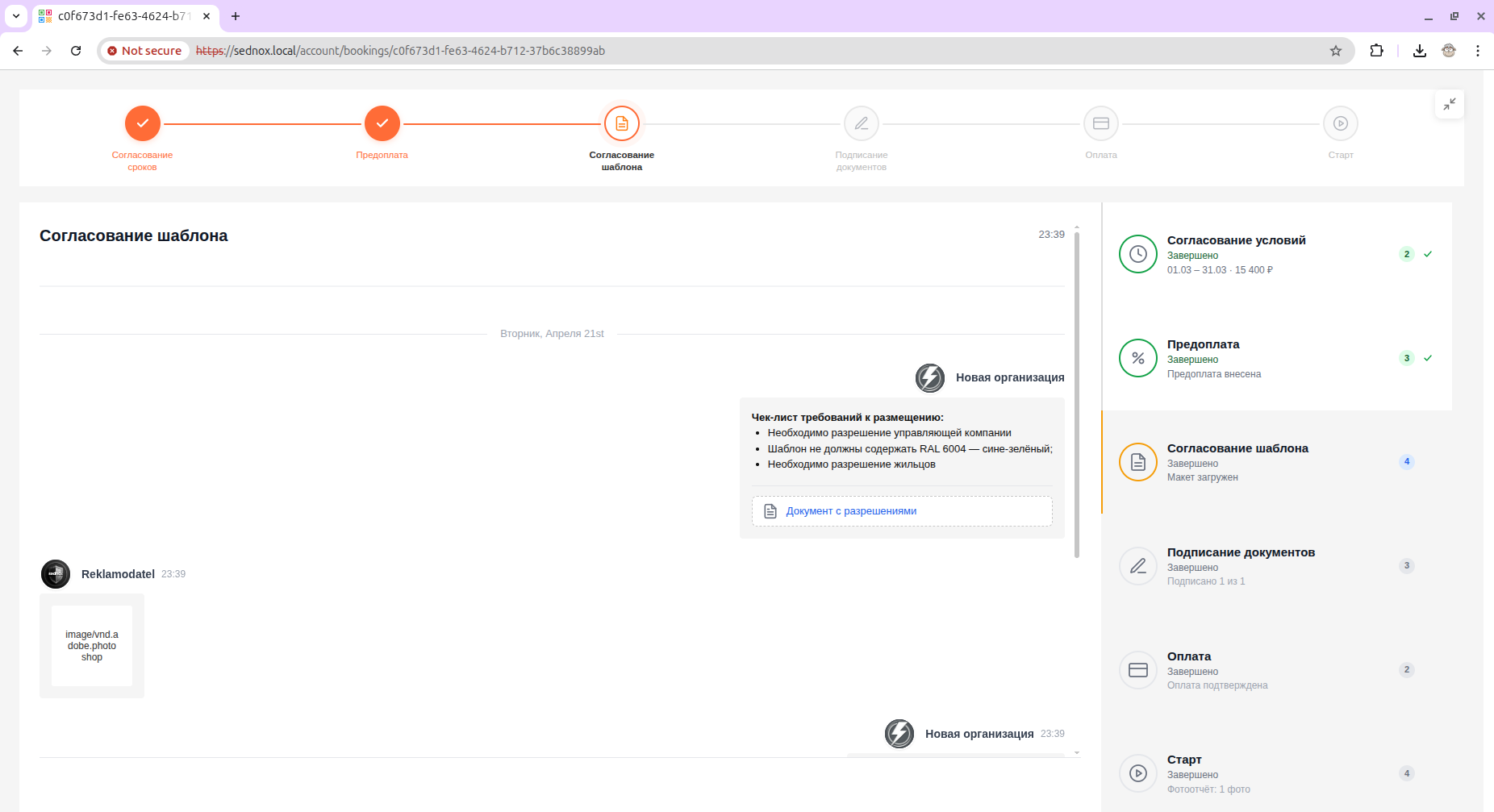Open the tab search dropdown arrow

[x=16, y=16]
